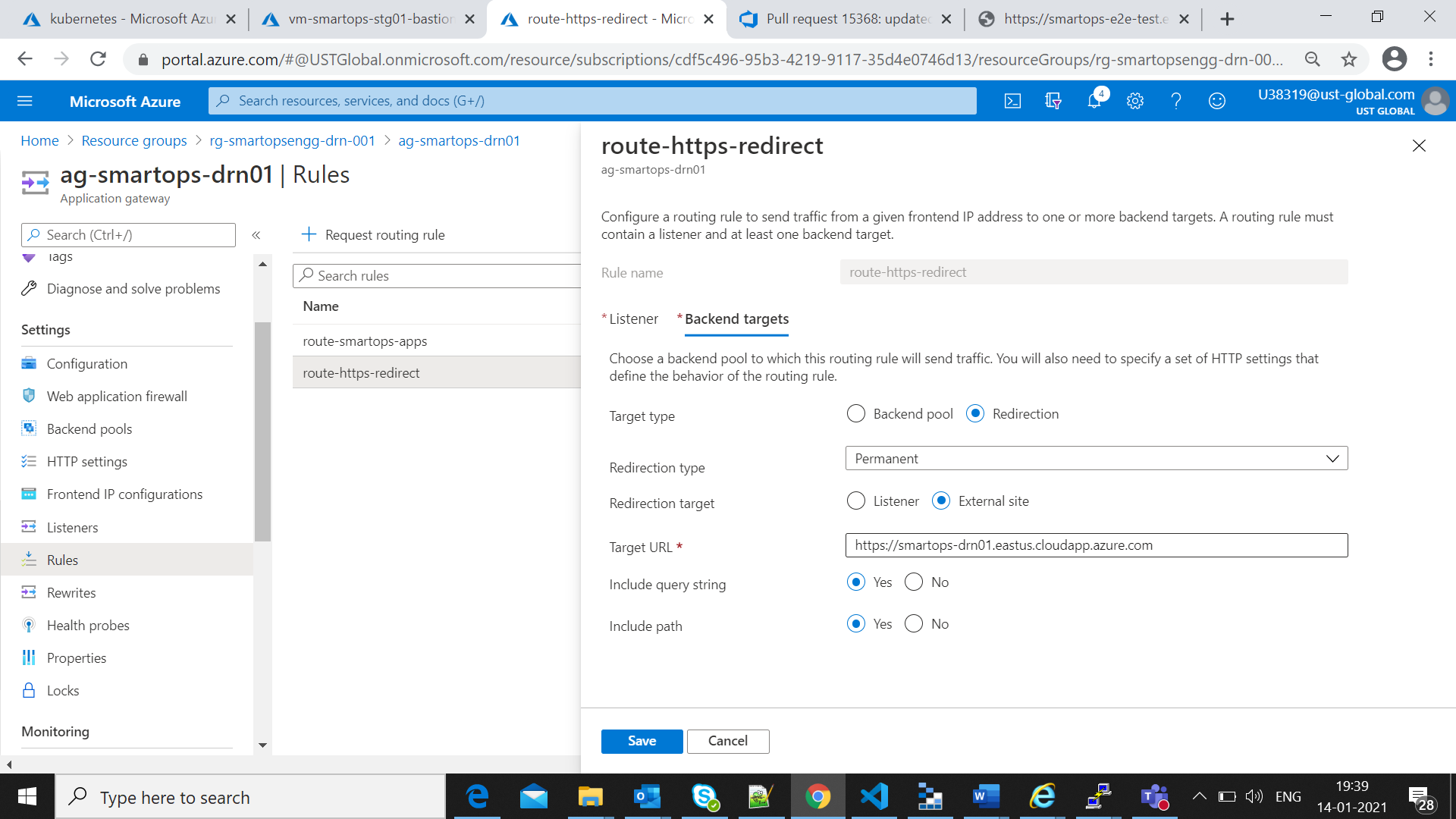
Task: Open the help question mark icon
Action: point(1176,101)
